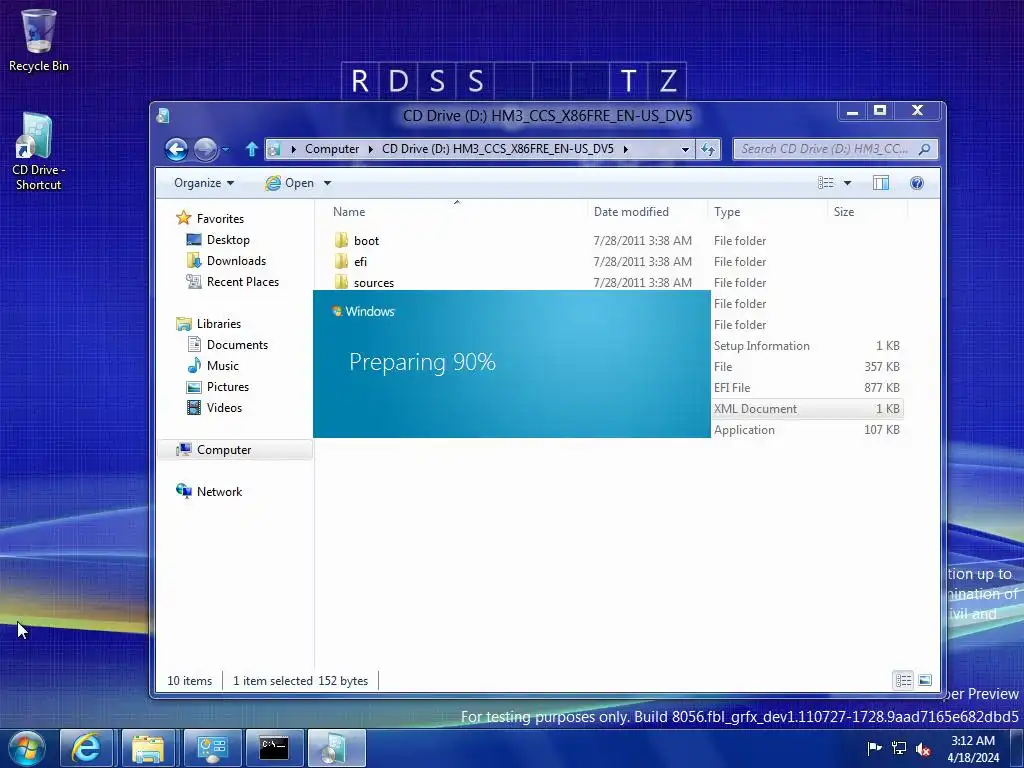Viewport: 1024px width, 768px height.
Task: Select the Application 107 KB row
Action: click(x=807, y=430)
